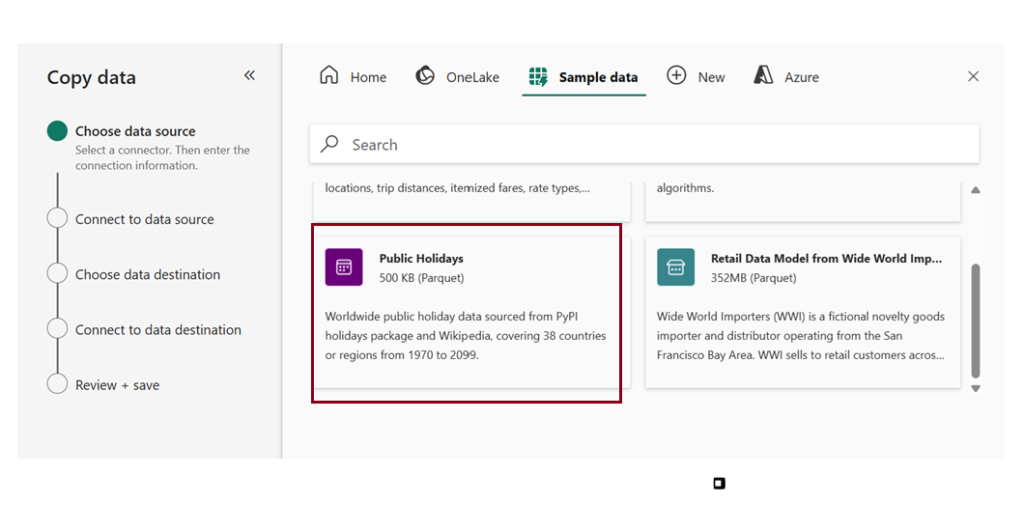
Task: Click the search magnifier icon
Action: tap(330, 144)
